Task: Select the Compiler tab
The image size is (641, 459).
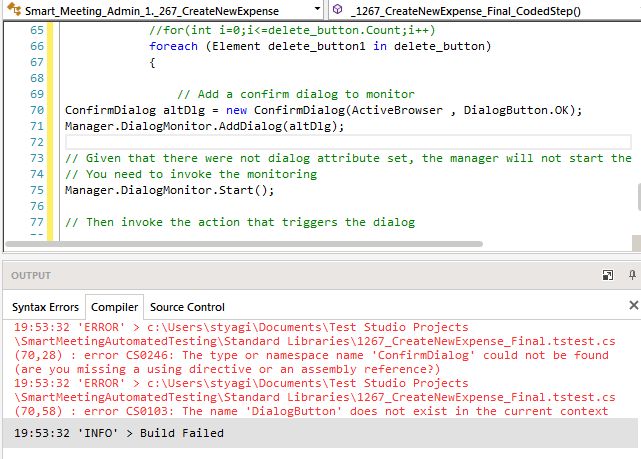Action: tap(114, 307)
